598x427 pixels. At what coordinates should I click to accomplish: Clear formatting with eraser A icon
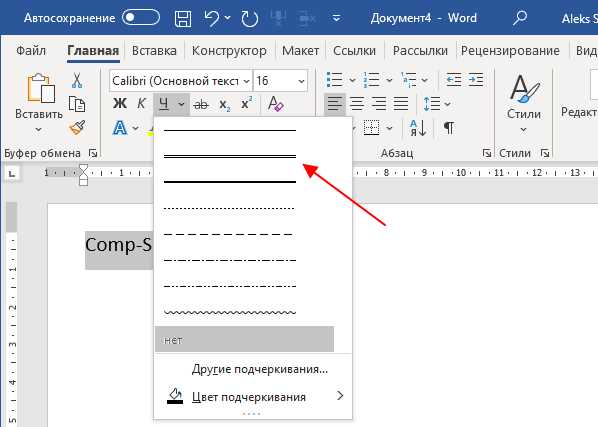[x=275, y=103]
